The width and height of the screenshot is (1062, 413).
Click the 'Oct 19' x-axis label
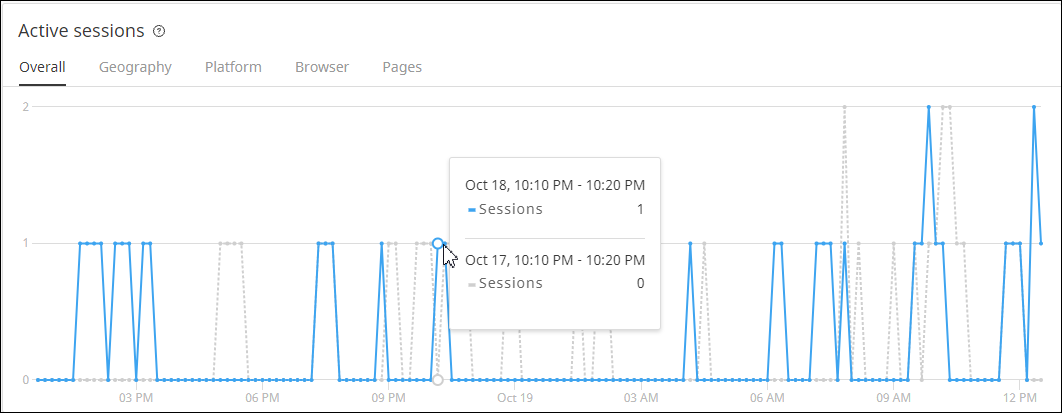coord(514,398)
